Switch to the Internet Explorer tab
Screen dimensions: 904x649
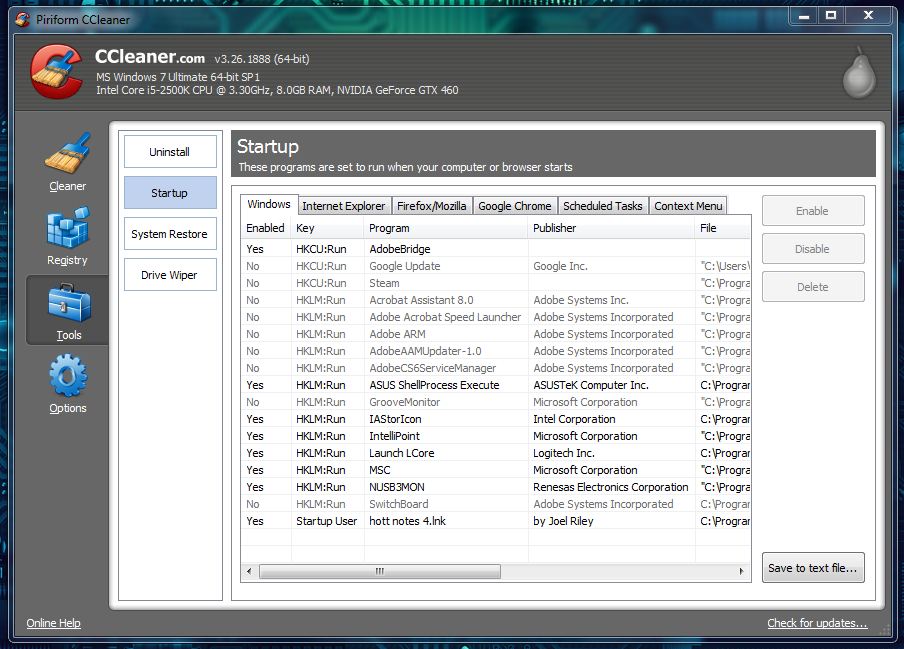(x=343, y=206)
